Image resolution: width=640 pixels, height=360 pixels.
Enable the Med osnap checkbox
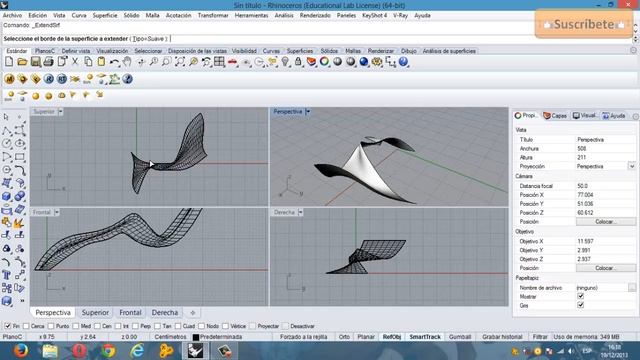point(76,326)
